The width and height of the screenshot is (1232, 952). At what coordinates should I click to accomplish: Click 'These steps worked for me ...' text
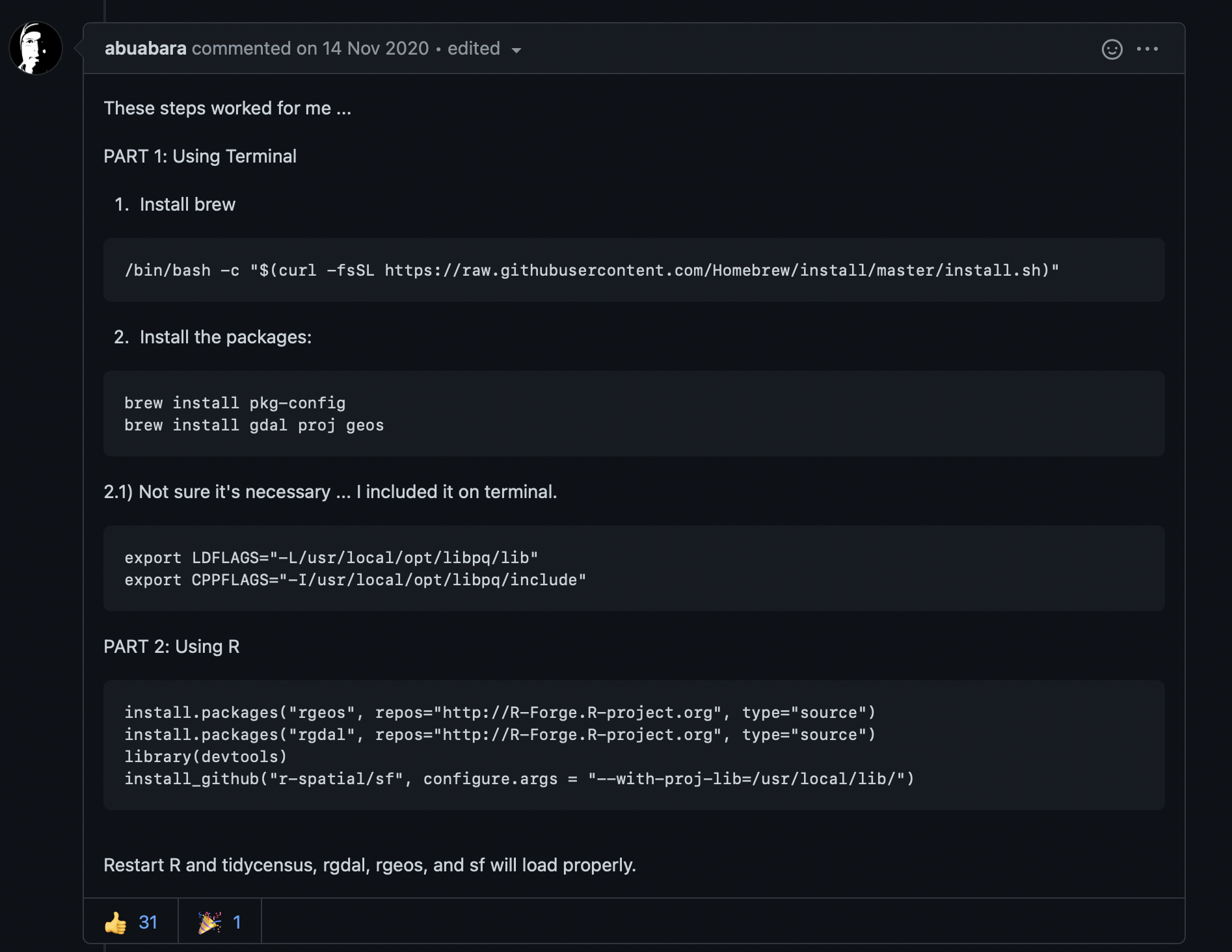click(228, 109)
